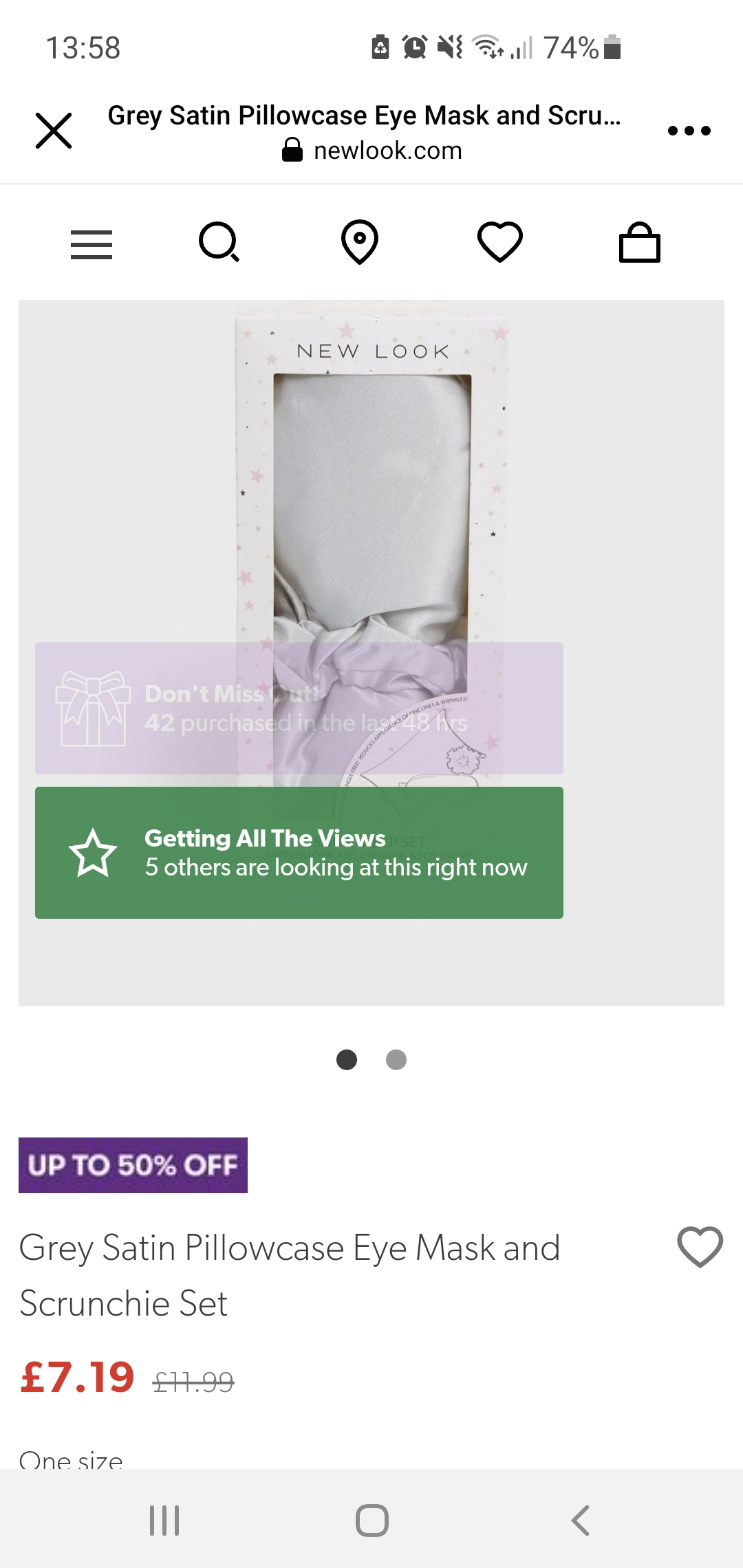
Task: Tap the Don't Miss Out purchase banner
Action: click(299, 708)
